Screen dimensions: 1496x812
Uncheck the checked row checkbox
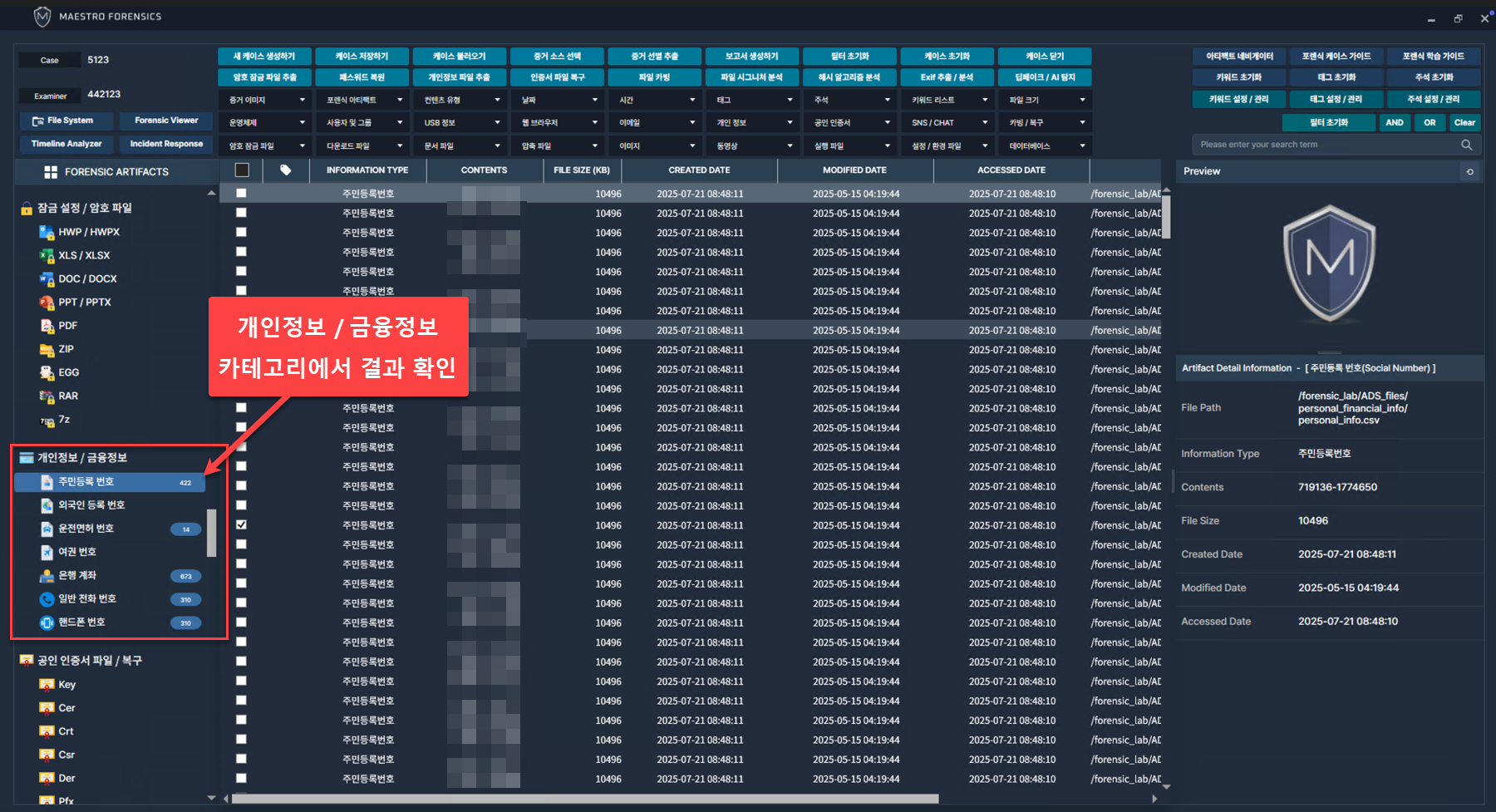coord(241,525)
